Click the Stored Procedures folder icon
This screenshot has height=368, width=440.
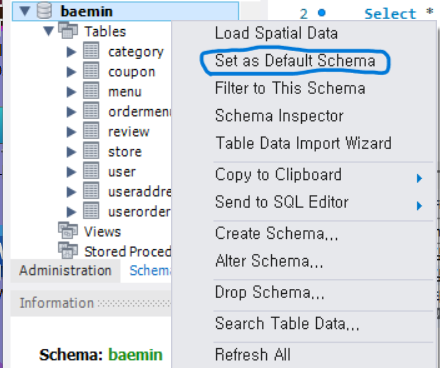tap(68, 250)
